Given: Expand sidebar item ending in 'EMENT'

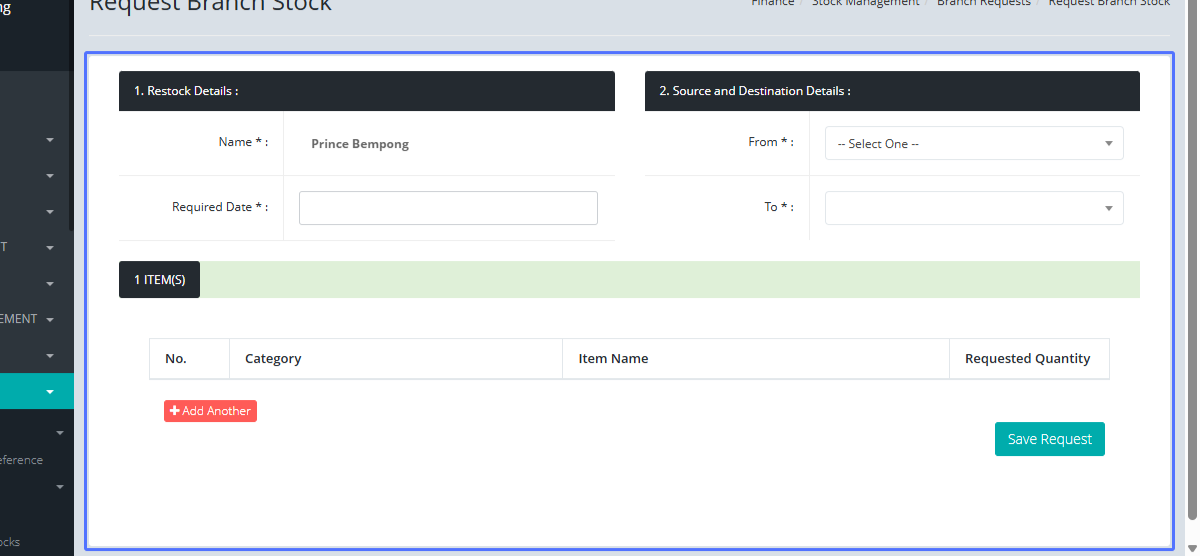Looking at the screenshot, I should tap(50, 320).
